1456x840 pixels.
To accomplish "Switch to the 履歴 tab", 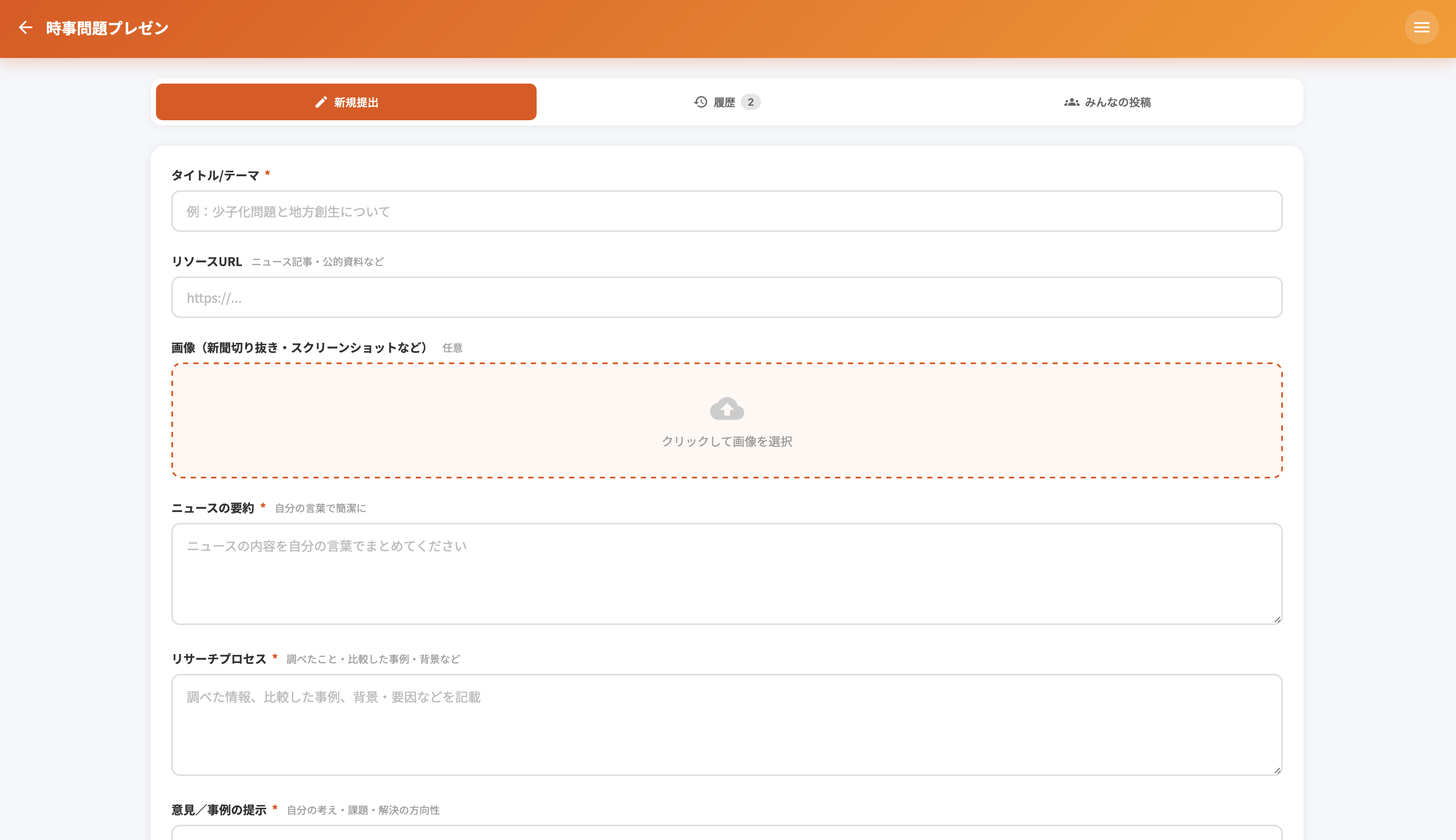I will [724, 102].
